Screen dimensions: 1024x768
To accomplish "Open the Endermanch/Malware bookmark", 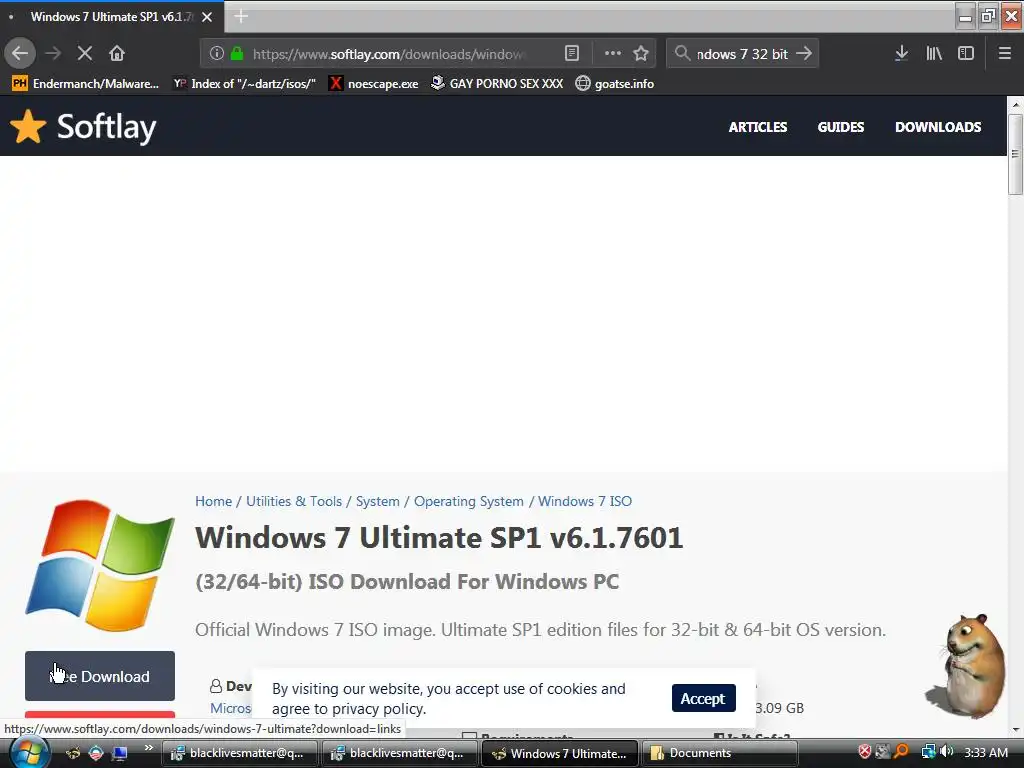I will click(86, 84).
